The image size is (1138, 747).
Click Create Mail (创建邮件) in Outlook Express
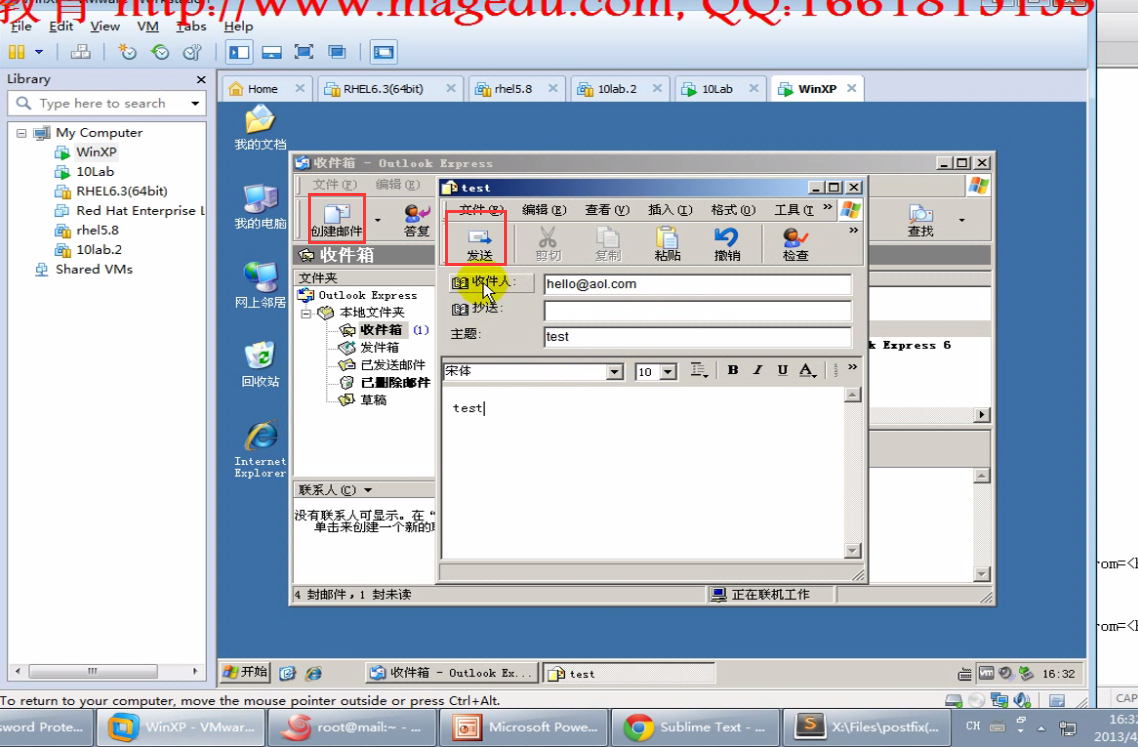[336, 220]
